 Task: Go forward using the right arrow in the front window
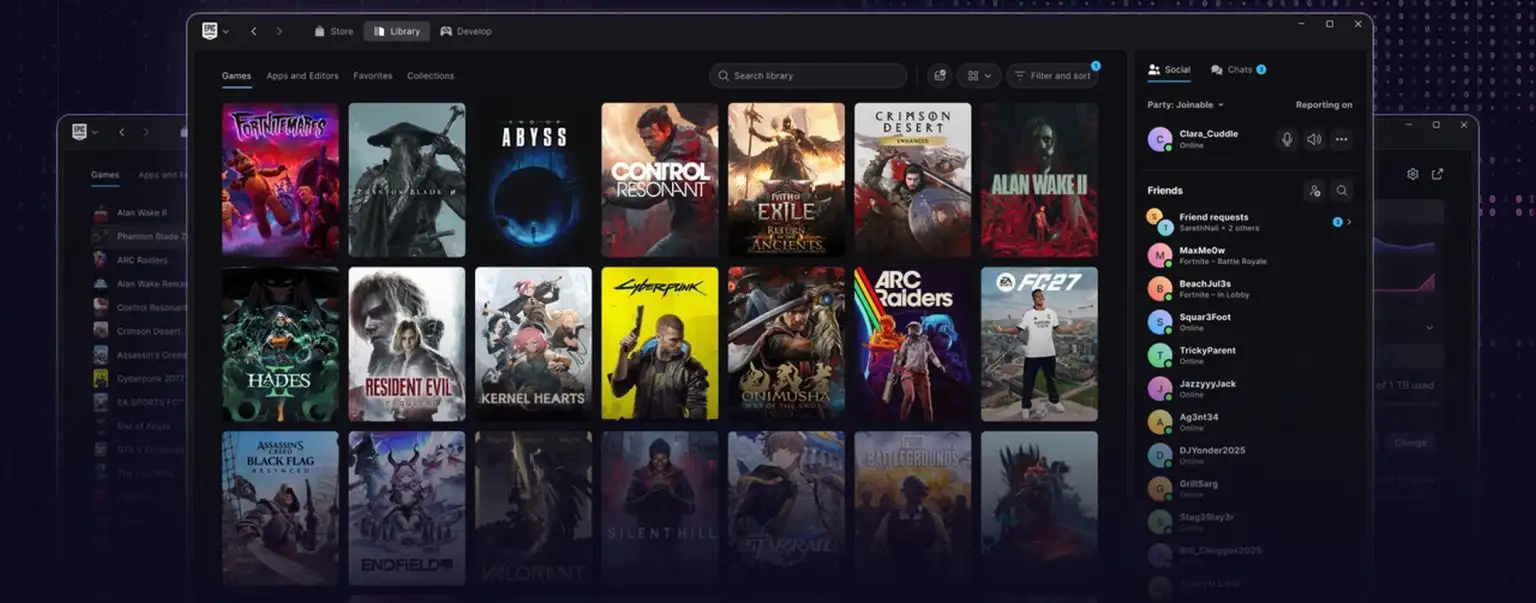279,32
